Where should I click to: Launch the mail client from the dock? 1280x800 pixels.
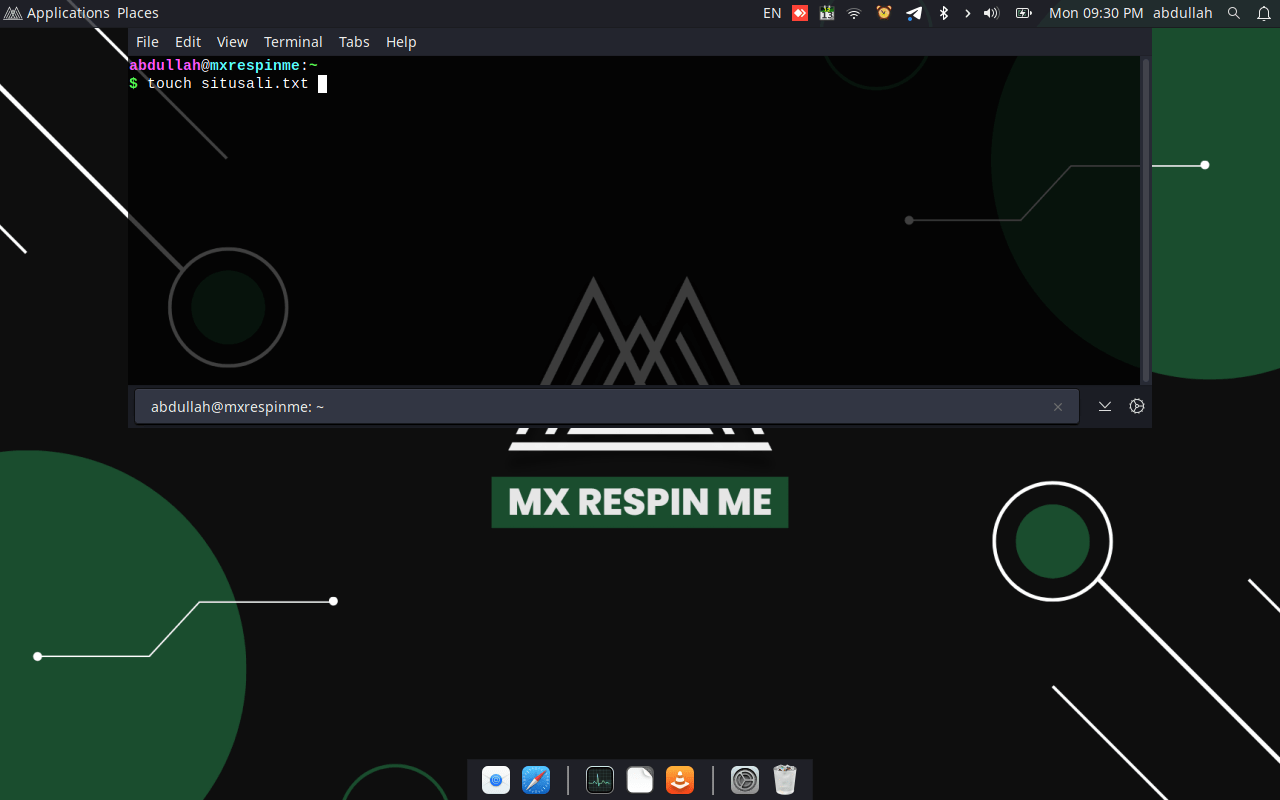point(496,780)
